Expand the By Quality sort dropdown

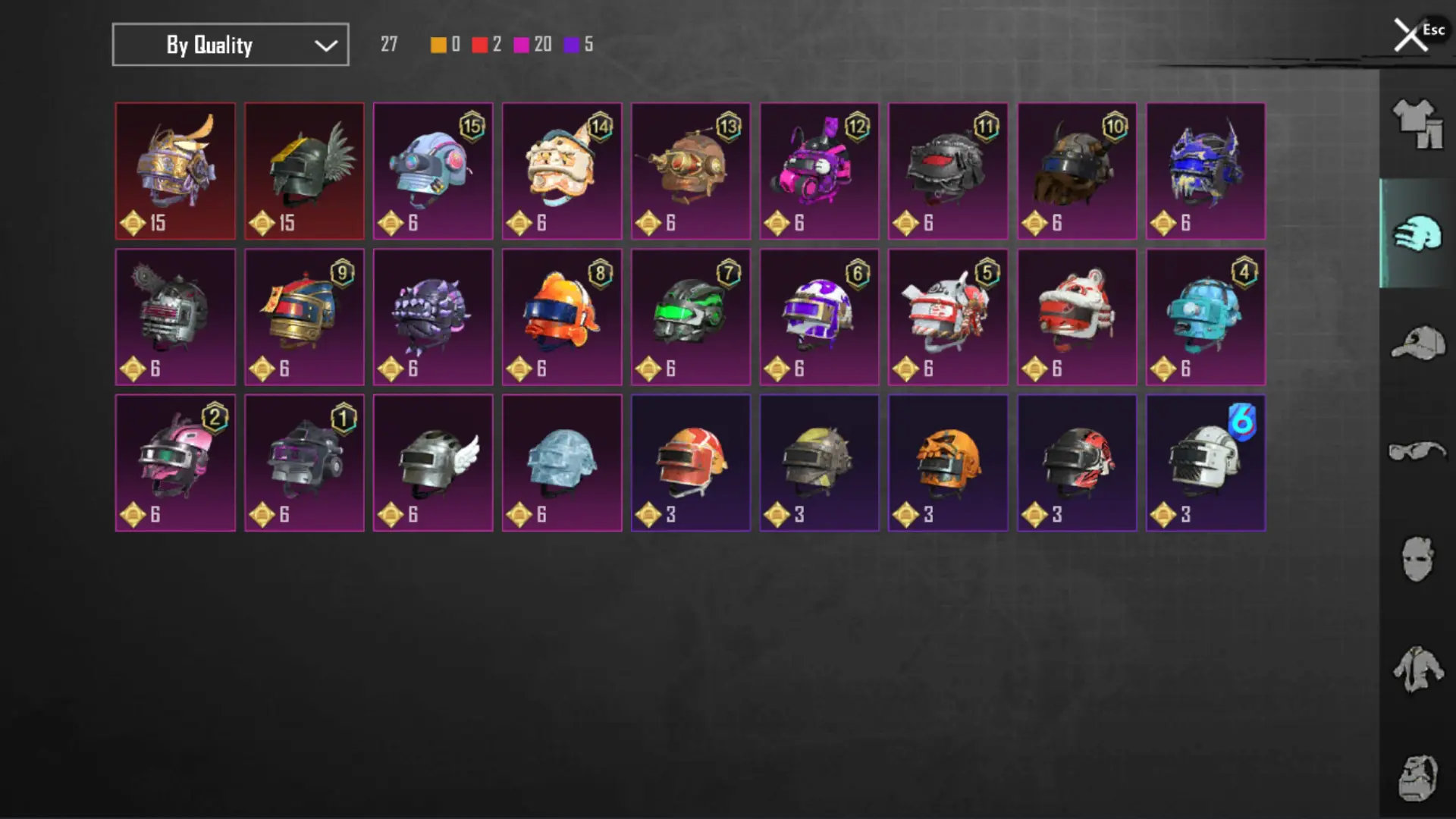[231, 45]
